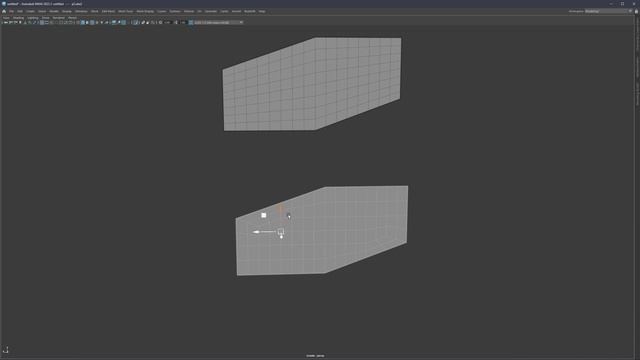Open the Deform menu
This screenshot has width=640, height=360.
(189, 11)
